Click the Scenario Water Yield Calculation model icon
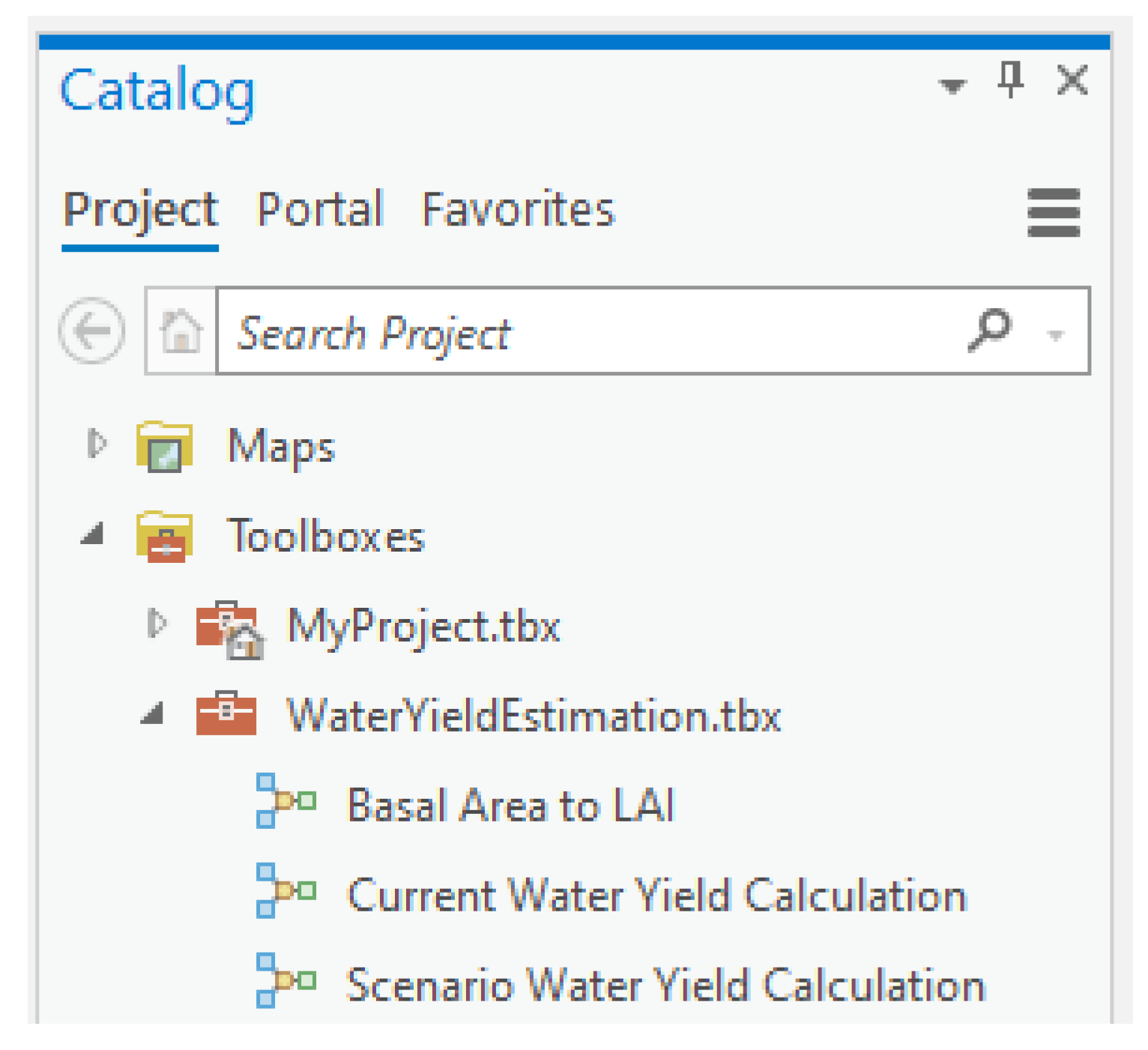1148x1050 pixels. (286, 981)
